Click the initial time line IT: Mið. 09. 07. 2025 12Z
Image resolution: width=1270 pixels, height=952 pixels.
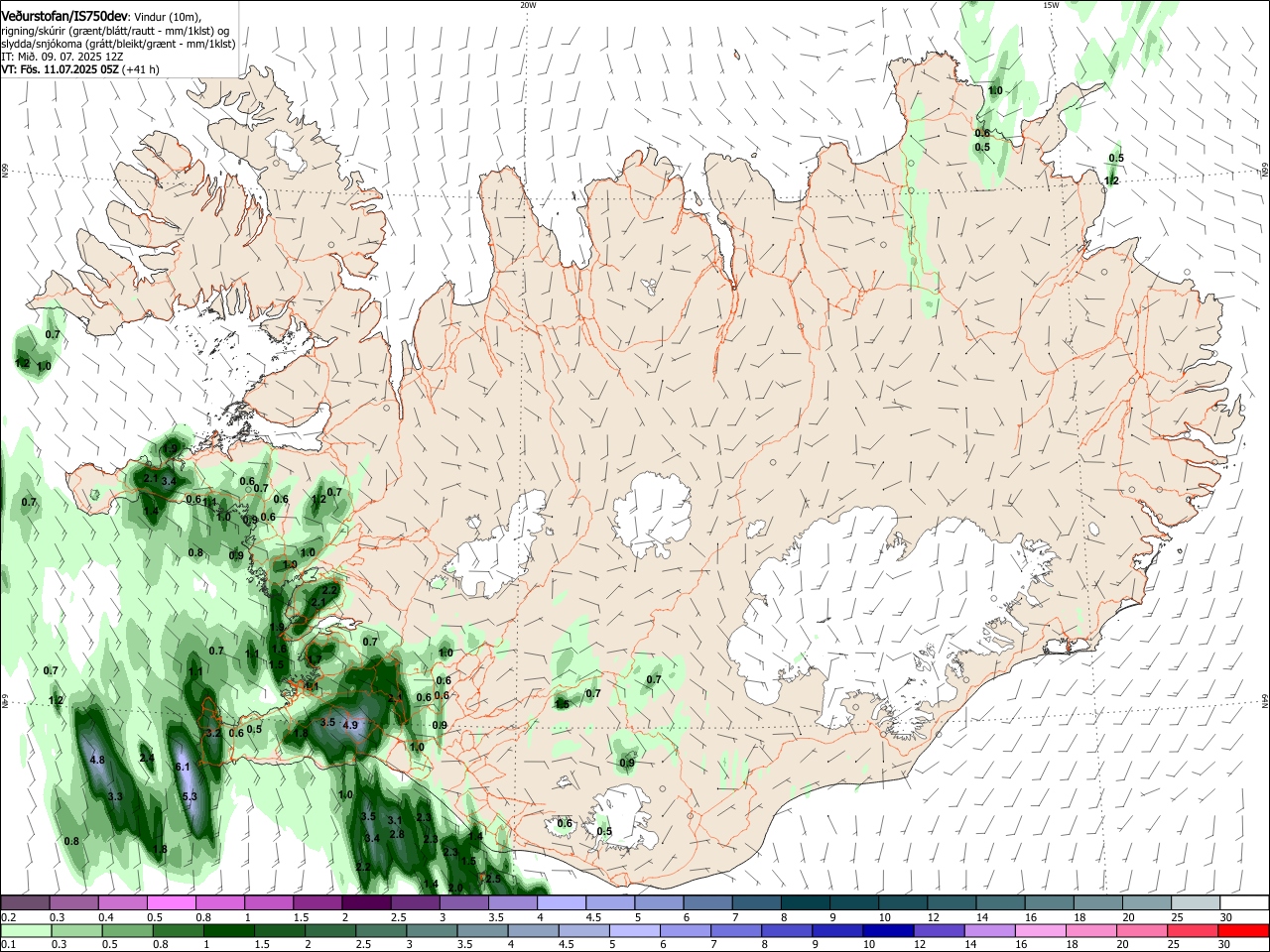coord(63,57)
